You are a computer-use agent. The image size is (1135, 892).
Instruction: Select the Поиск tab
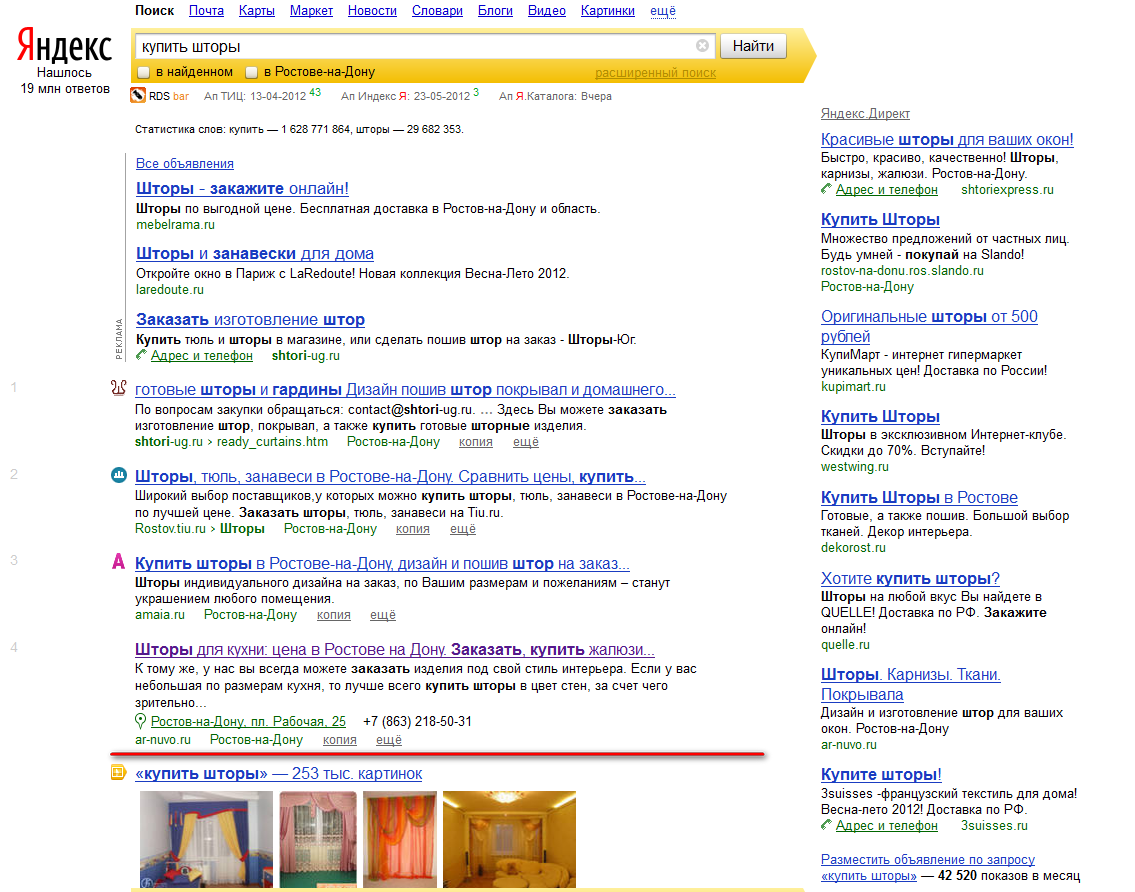[x=154, y=11]
